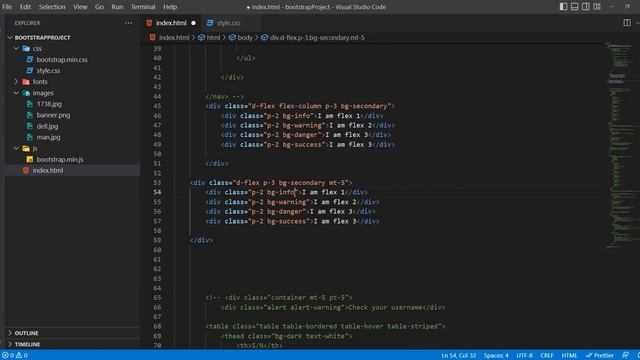Click line number 45 in gutter
The width and height of the screenshot is (640, 360).
[157, 106]
